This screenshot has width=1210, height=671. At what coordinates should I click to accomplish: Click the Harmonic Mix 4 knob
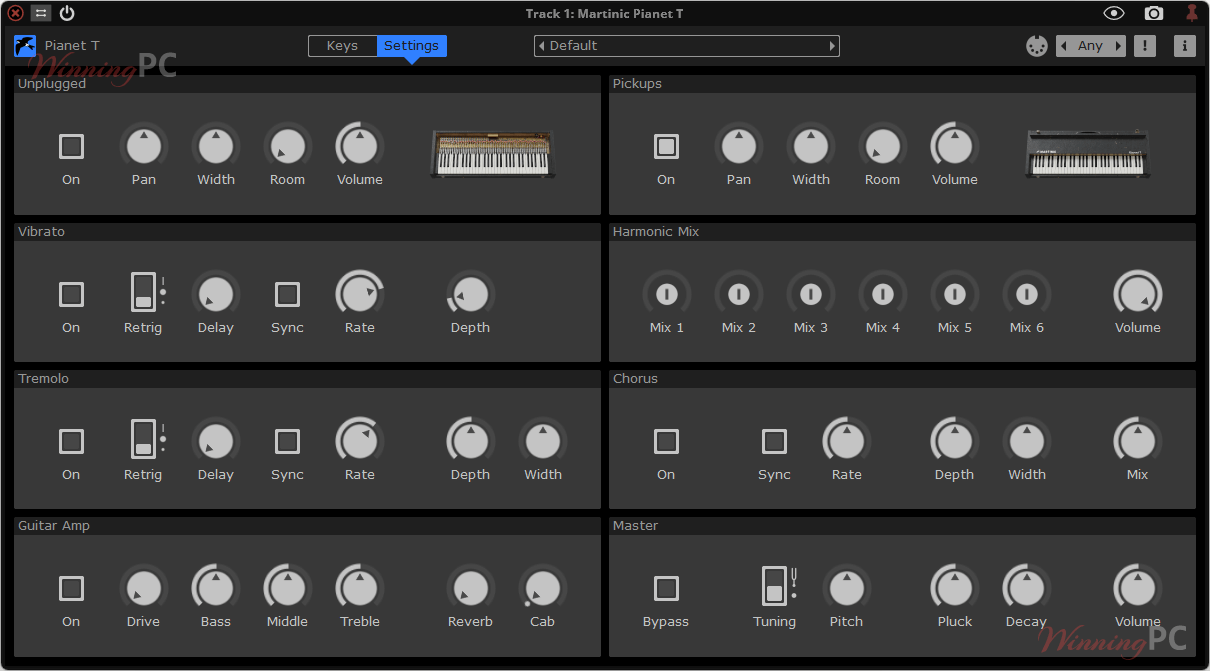pos(883,294)
